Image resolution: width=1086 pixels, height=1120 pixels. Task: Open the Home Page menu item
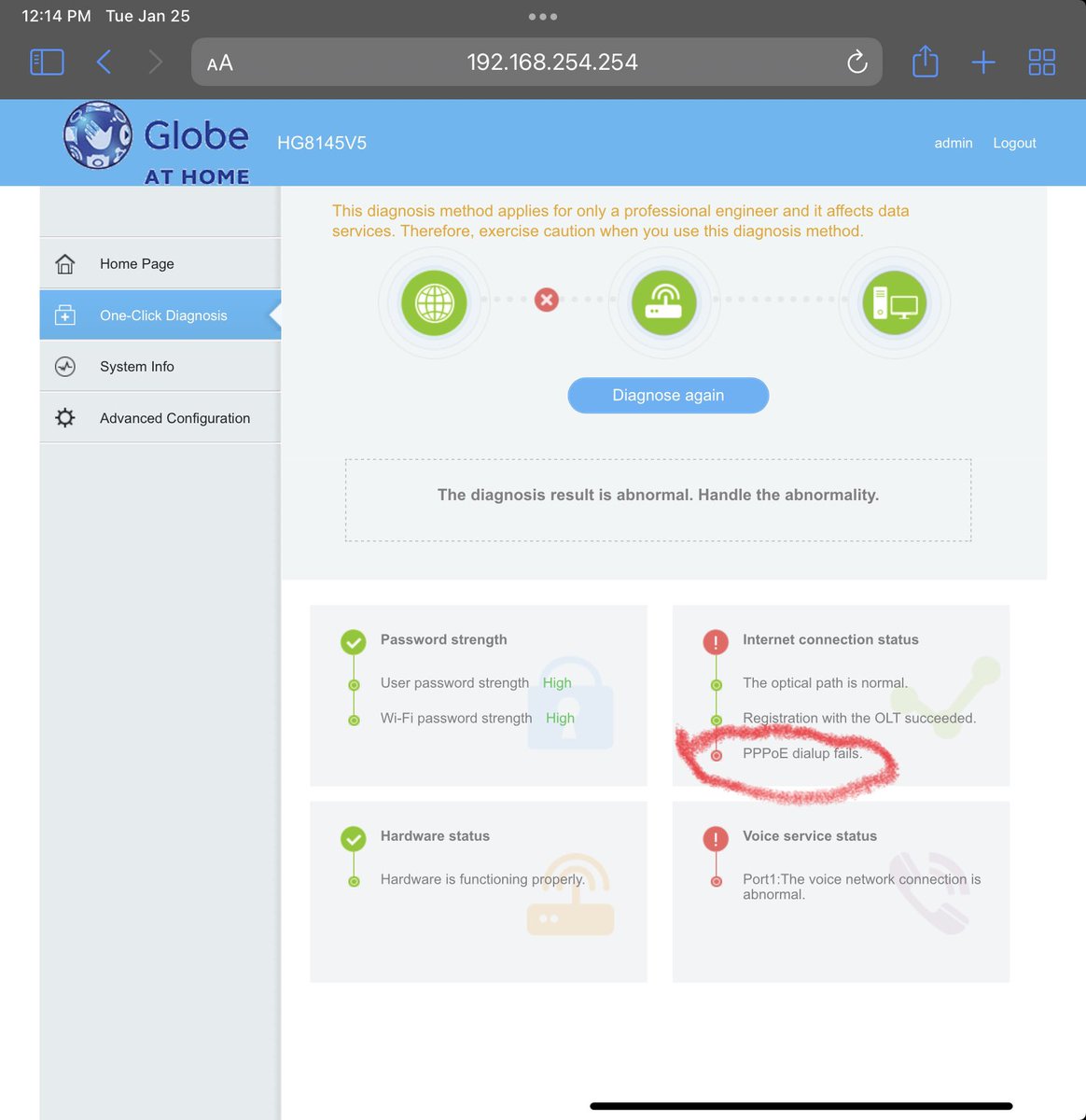pos(160,264)
